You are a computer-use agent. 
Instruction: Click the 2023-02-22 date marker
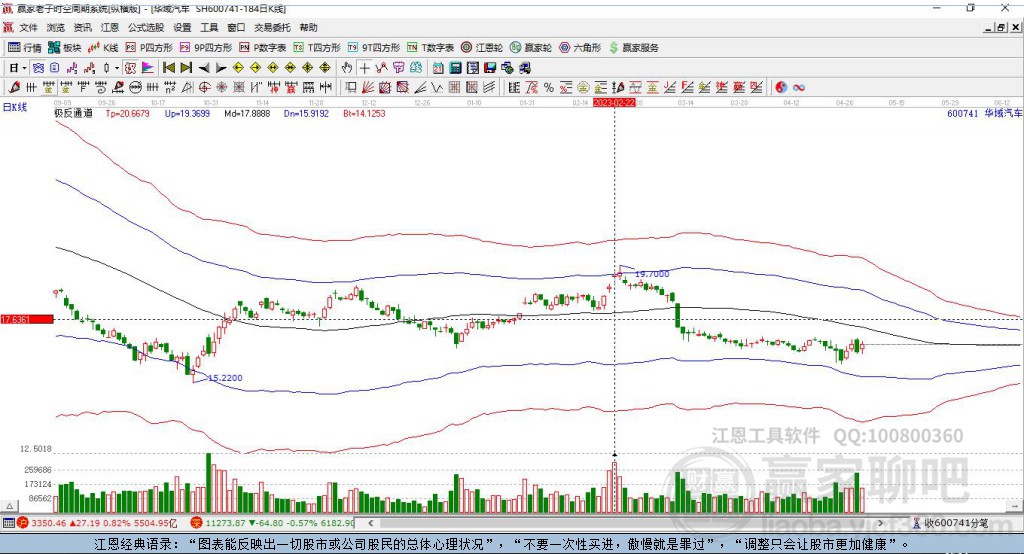[614, 103]
